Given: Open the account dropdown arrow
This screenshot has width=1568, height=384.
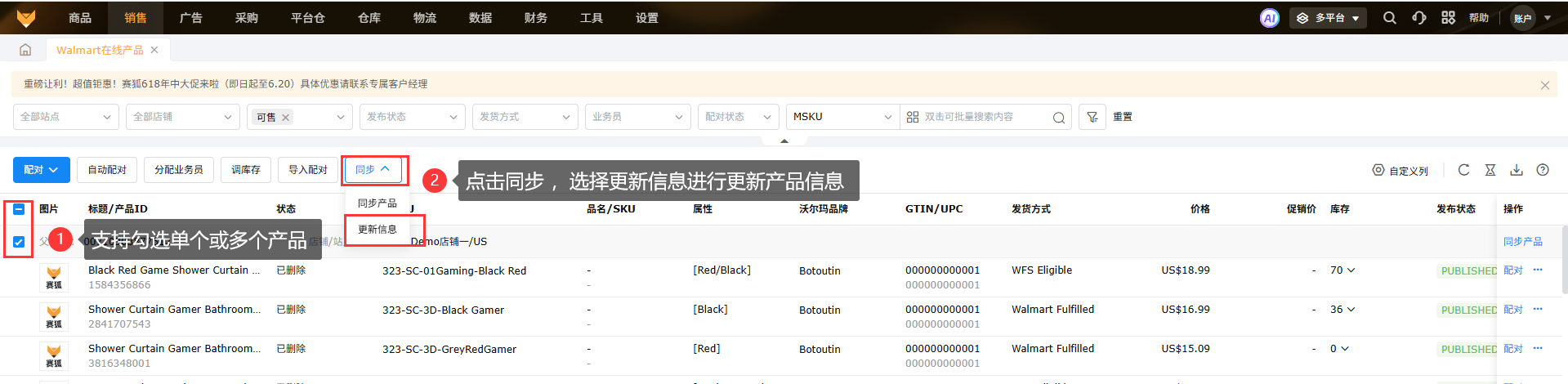Looking at the screenshot, I should 1548,18.
